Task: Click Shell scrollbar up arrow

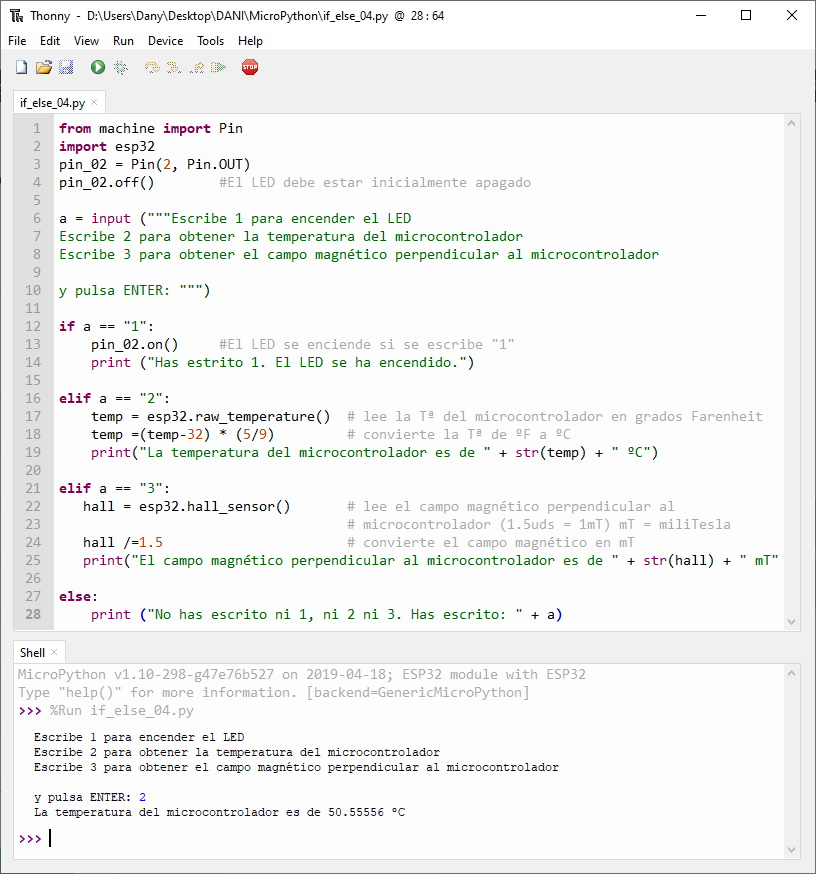Action: (791, 673)
